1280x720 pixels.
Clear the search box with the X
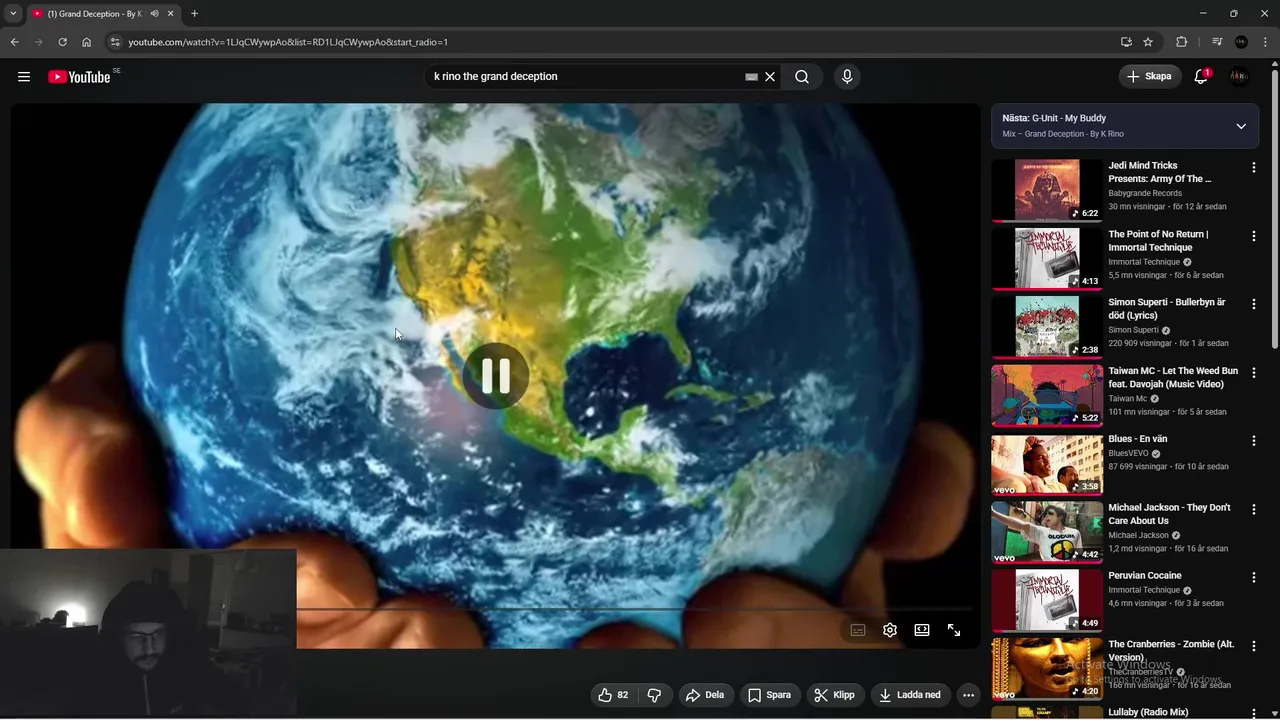coord(770,77)
